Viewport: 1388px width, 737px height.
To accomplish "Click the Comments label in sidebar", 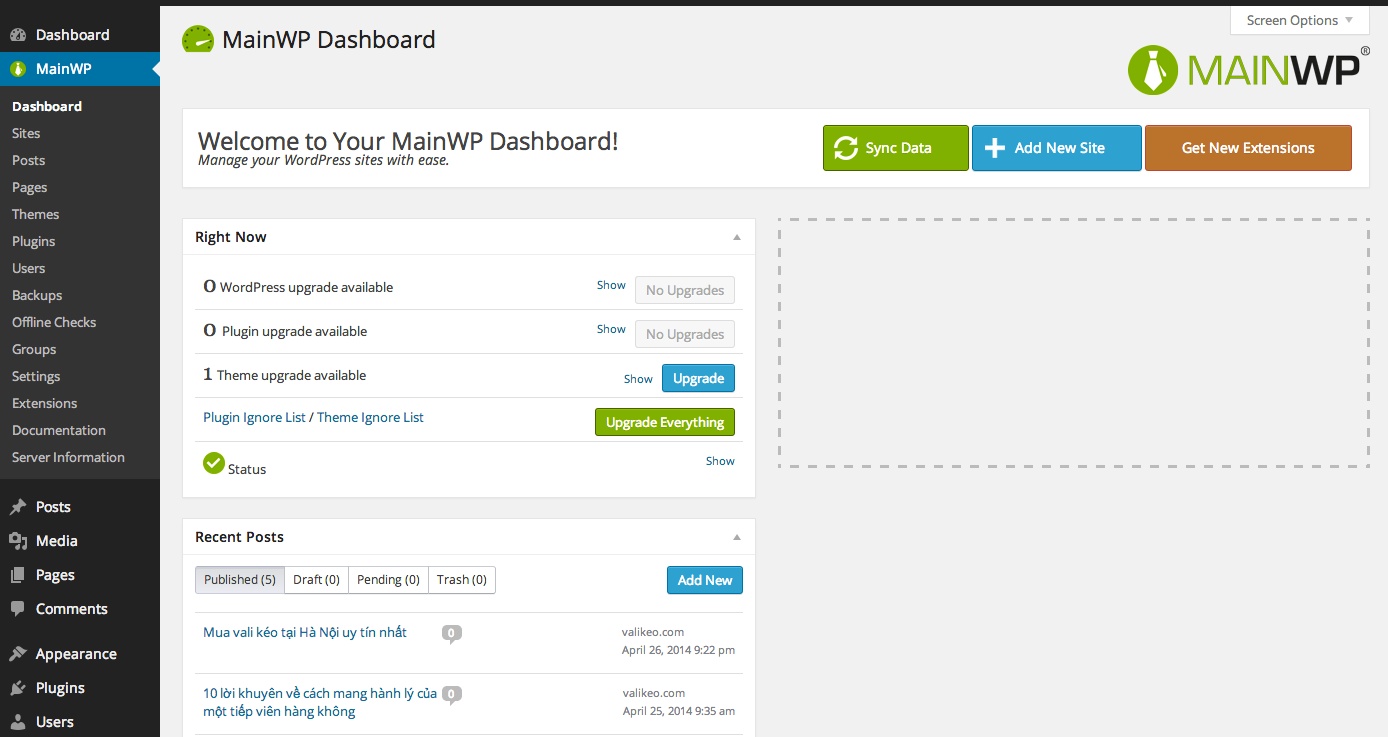I will coord(72,609).
